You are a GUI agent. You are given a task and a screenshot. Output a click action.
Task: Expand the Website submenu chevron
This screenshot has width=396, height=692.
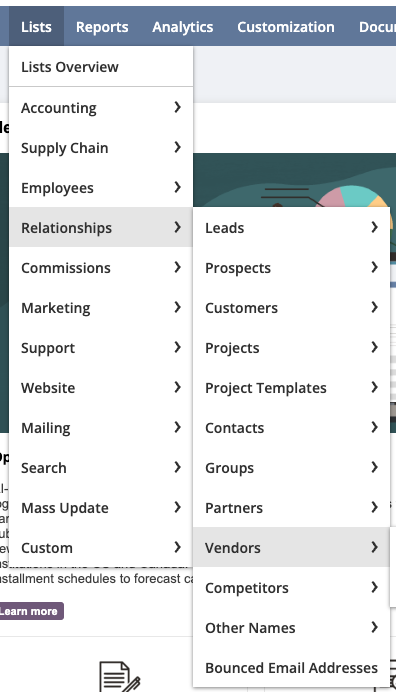pyautogui.click(x=177, y=387)
